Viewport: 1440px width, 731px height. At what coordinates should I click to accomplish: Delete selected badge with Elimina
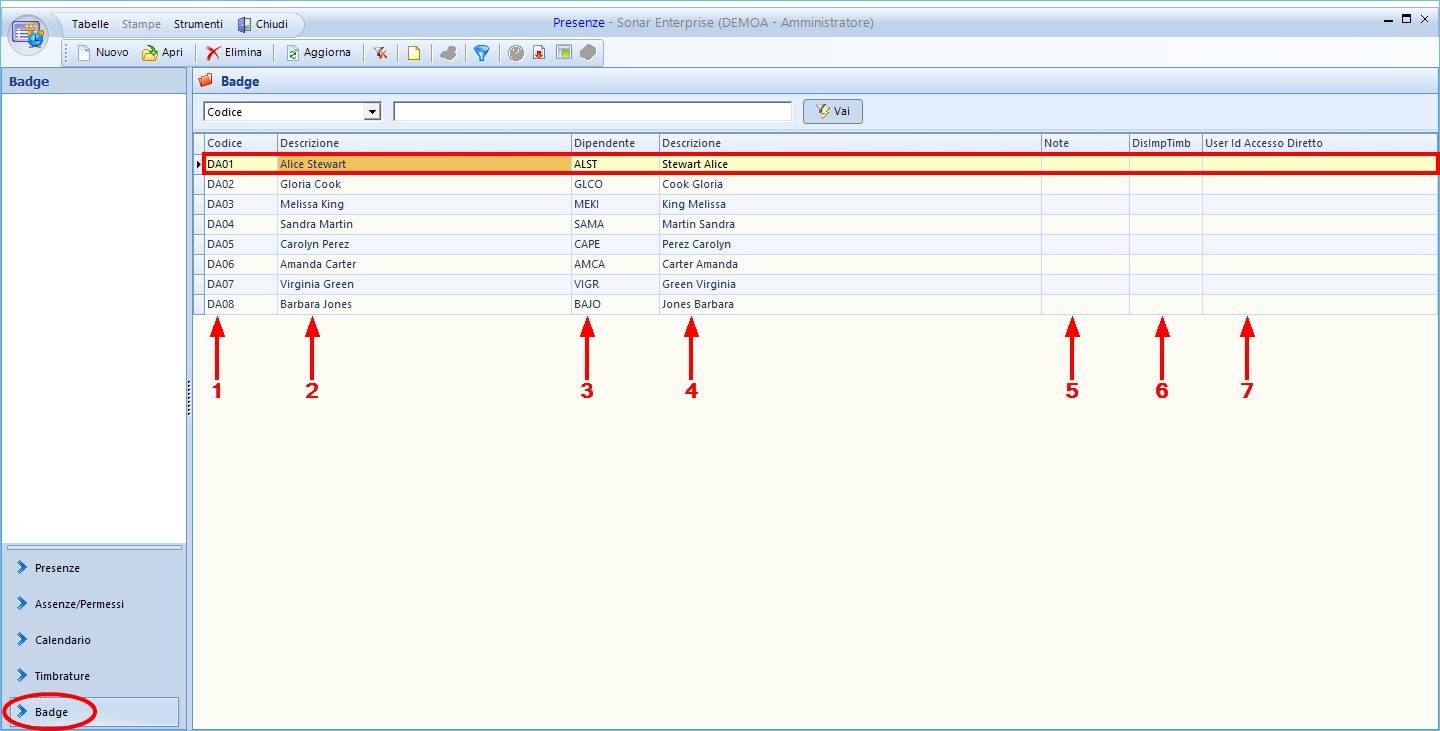234,53
